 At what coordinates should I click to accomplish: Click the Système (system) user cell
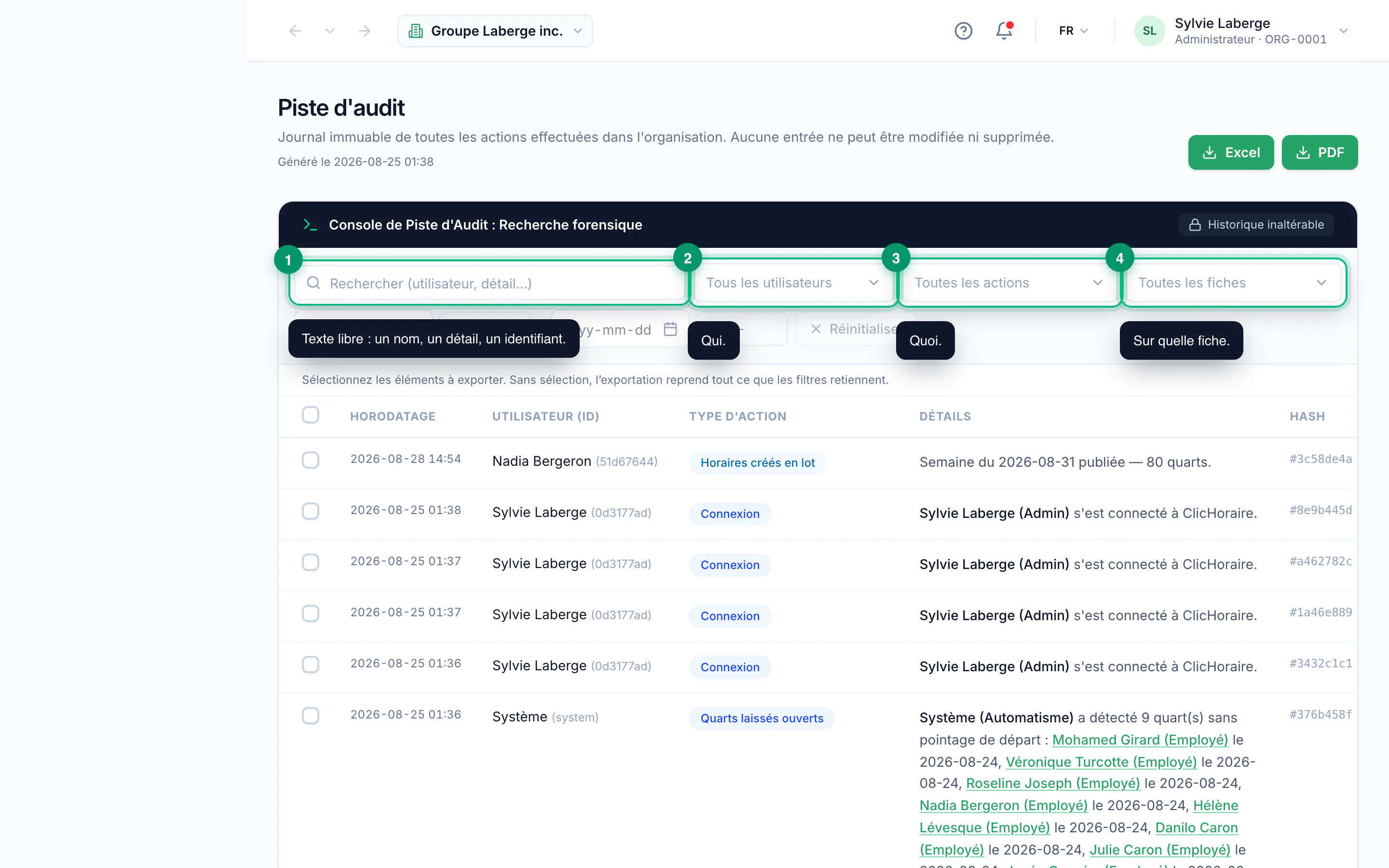[545, 717]
